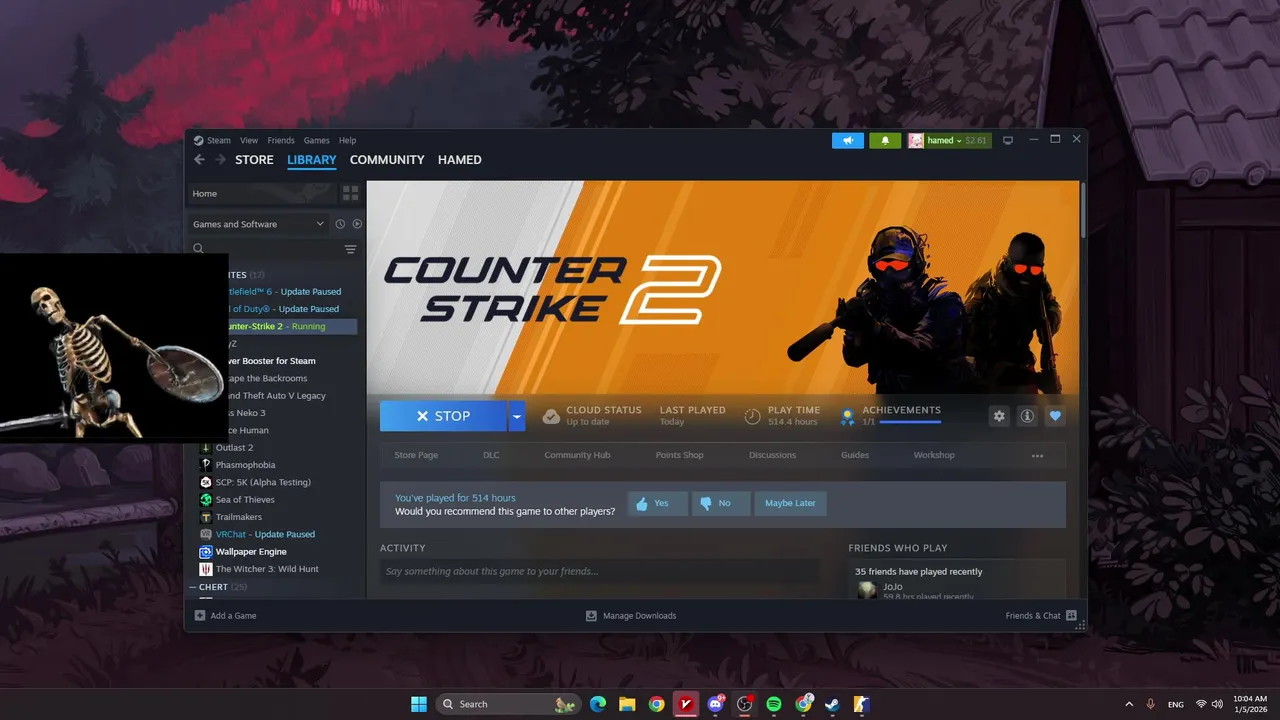The height and width of the screenshot is (720, 1280).
Task: Open Spotify from the taskbar
Action: tap(774, 704)
